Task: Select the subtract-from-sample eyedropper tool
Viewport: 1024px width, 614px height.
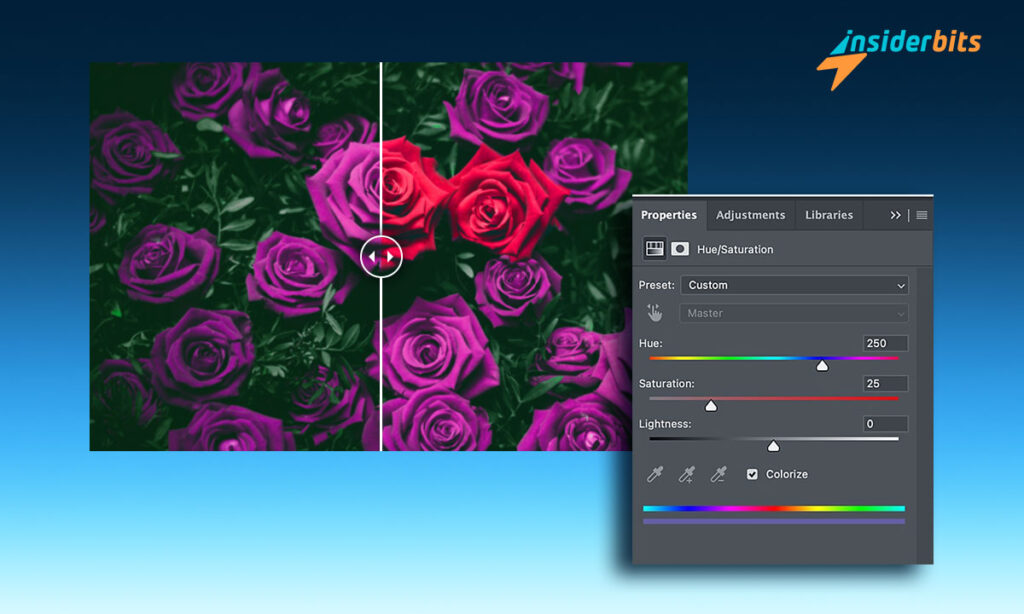Action: [x=717, y=474]
